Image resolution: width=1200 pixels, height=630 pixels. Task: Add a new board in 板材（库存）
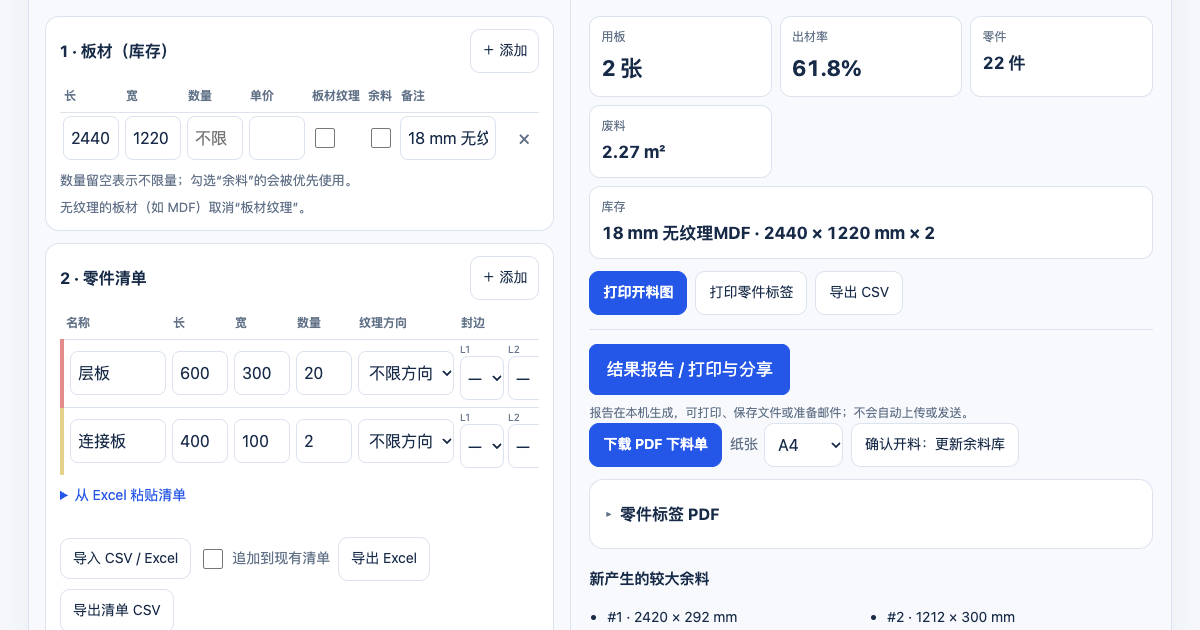tap(505, 50)
